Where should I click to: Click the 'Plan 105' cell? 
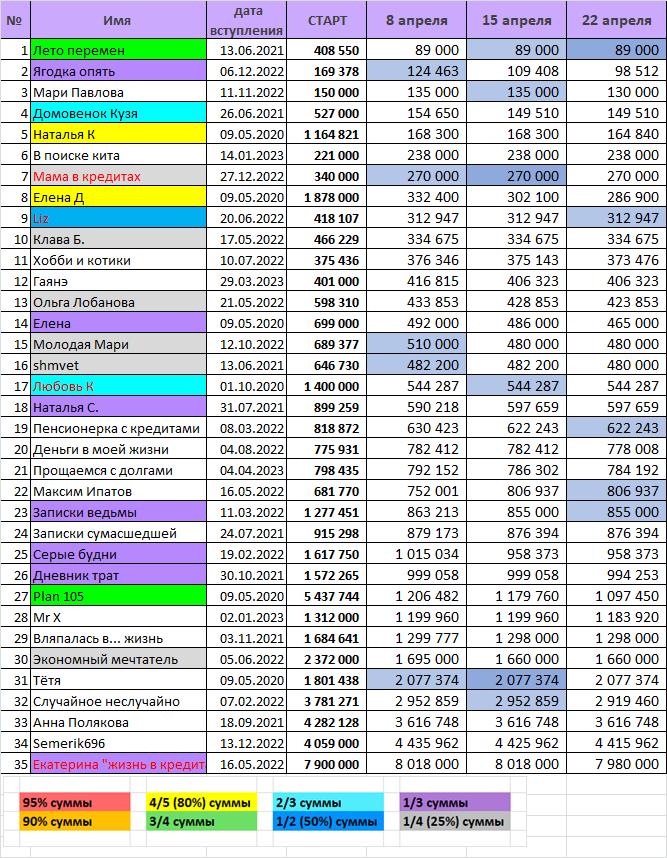[x=118, y=596]
